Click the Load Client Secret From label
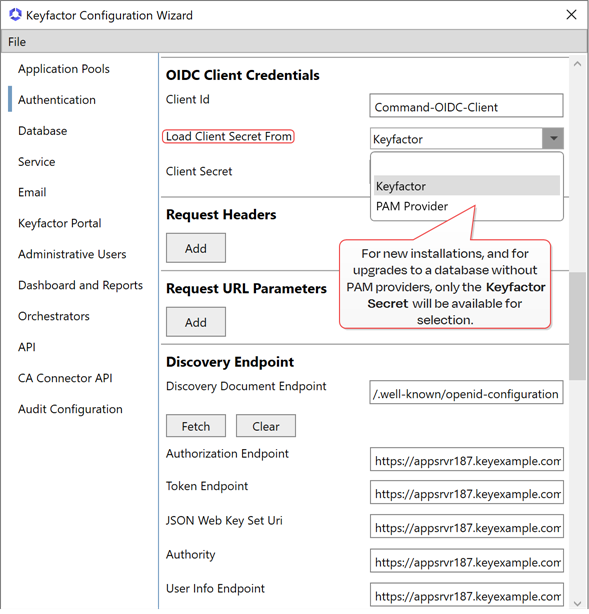Viewport: 589px width, 614px height. coord(229,136)
